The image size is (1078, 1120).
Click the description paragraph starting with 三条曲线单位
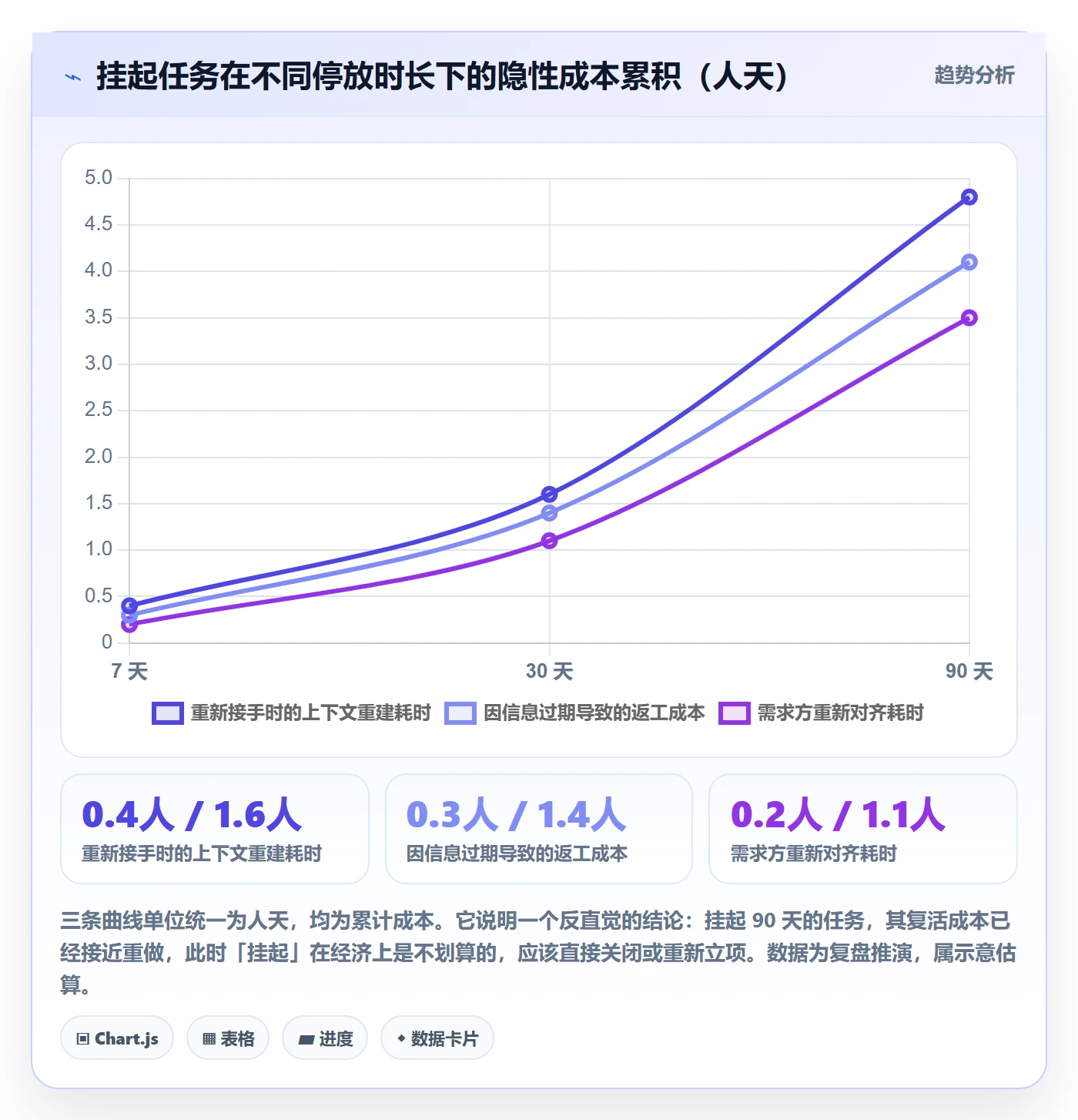coord(538,953)
